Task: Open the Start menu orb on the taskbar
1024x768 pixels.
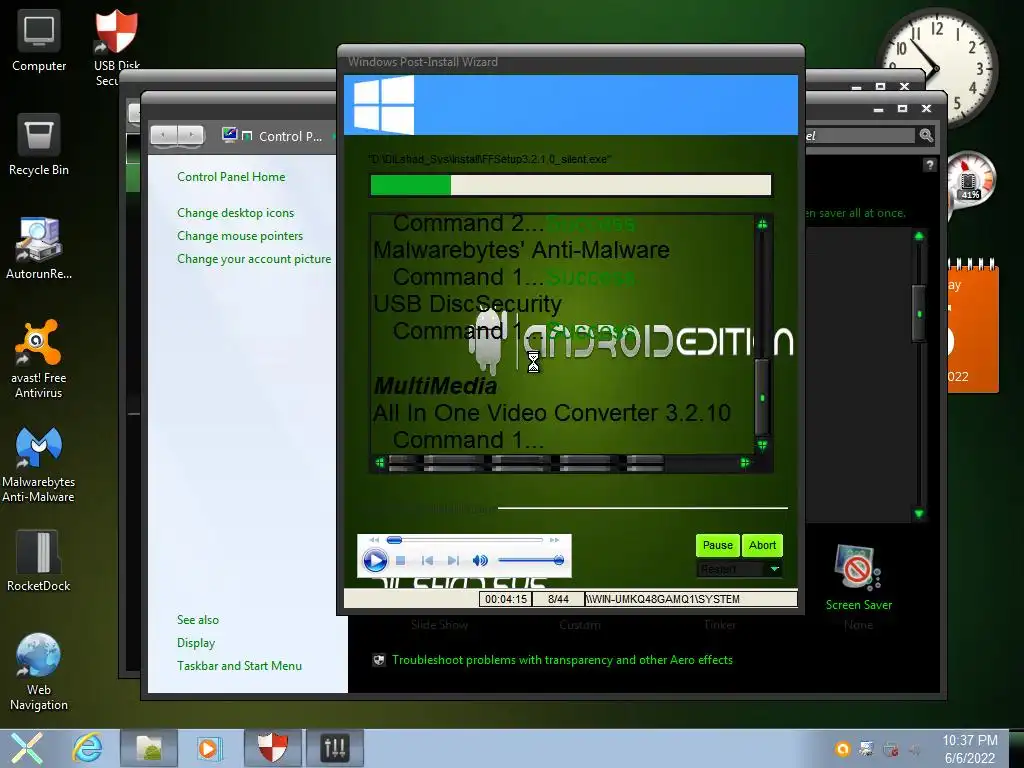Action: click(25, 748)
